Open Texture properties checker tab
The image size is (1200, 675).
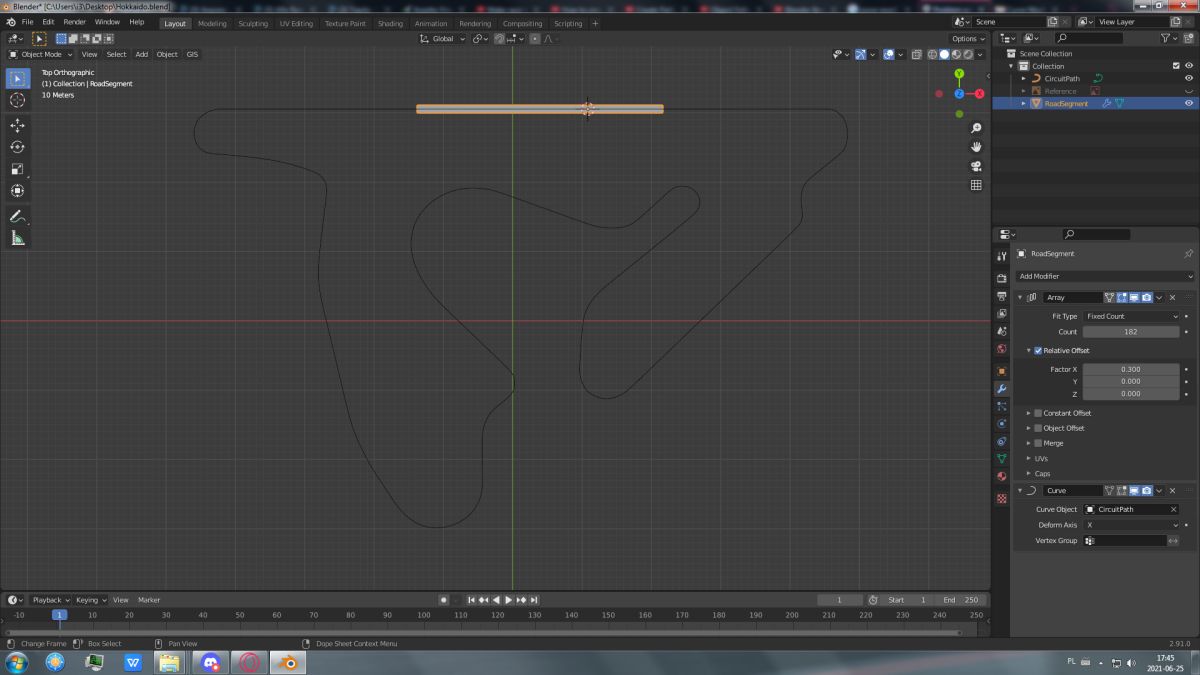pos(1001,498)
